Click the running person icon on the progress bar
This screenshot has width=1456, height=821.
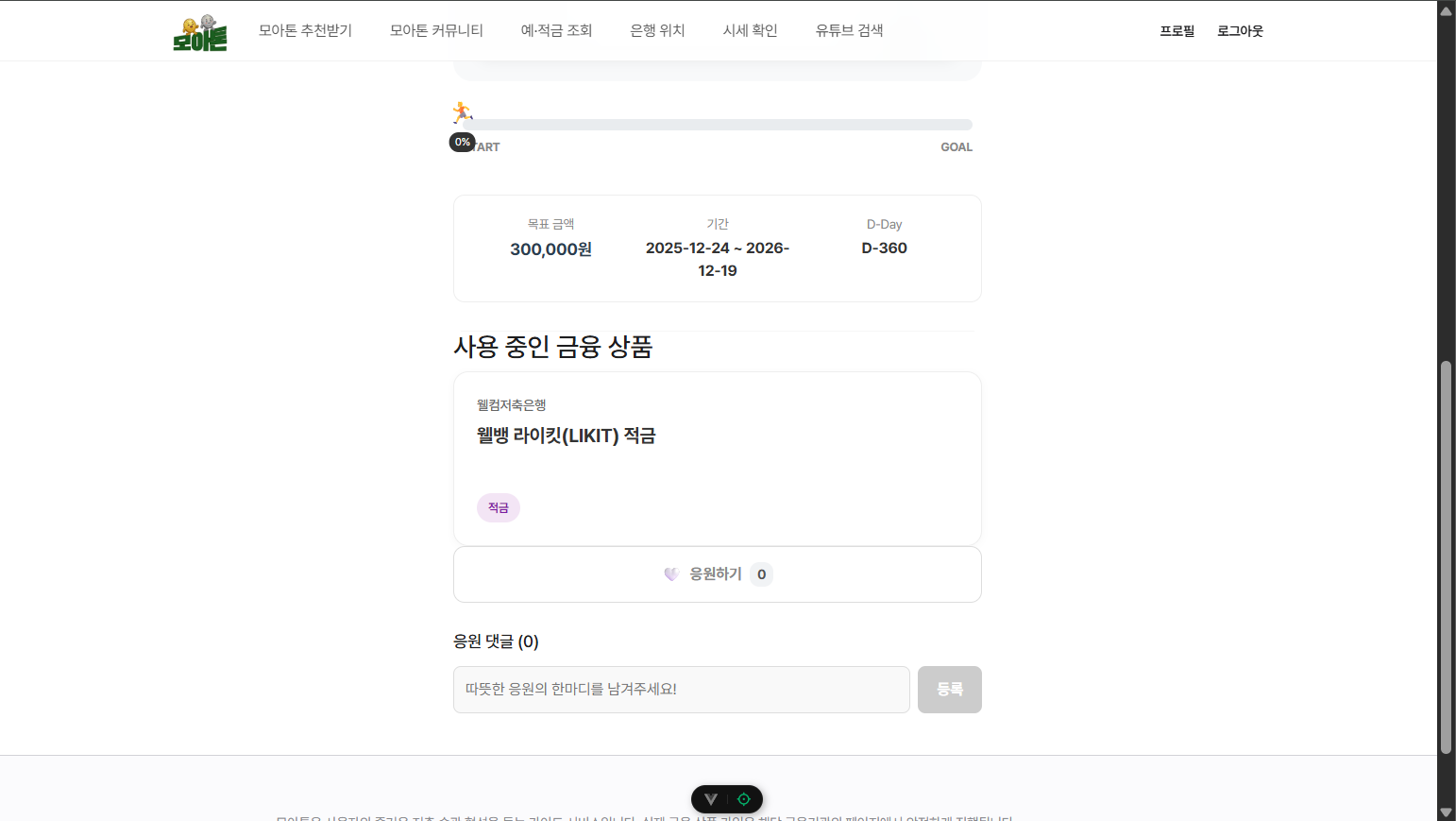pyautogui.click(x=462, y=112)
